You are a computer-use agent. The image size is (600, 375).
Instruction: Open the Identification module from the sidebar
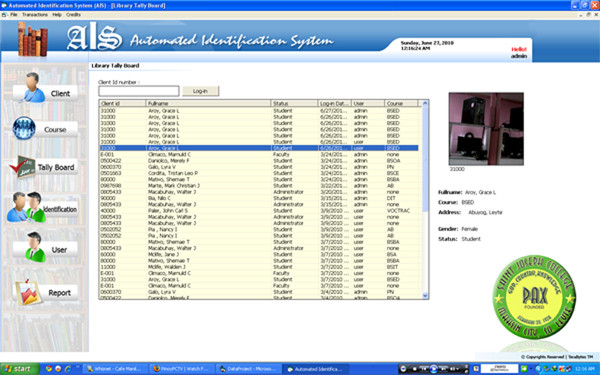pos(43,207)
